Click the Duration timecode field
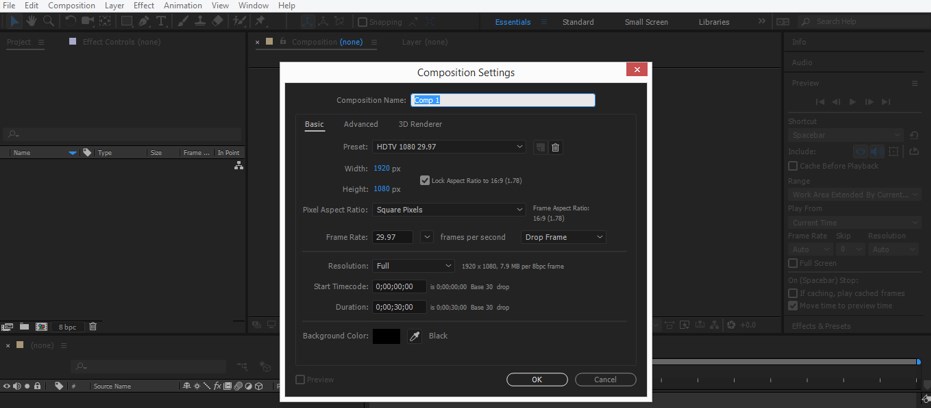Image resolution: width=931 pixels, height=408 pixels. [x=400, y=307]
